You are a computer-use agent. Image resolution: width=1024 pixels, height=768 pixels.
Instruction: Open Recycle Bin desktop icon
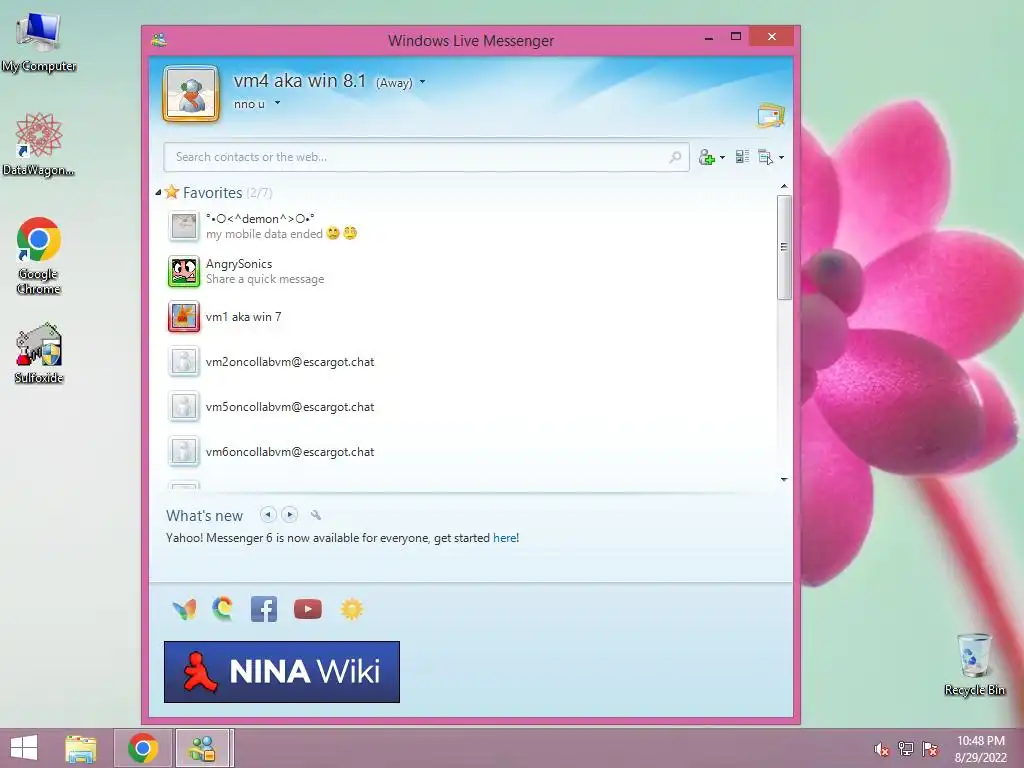pyautogui.click(x=974, y=664)
